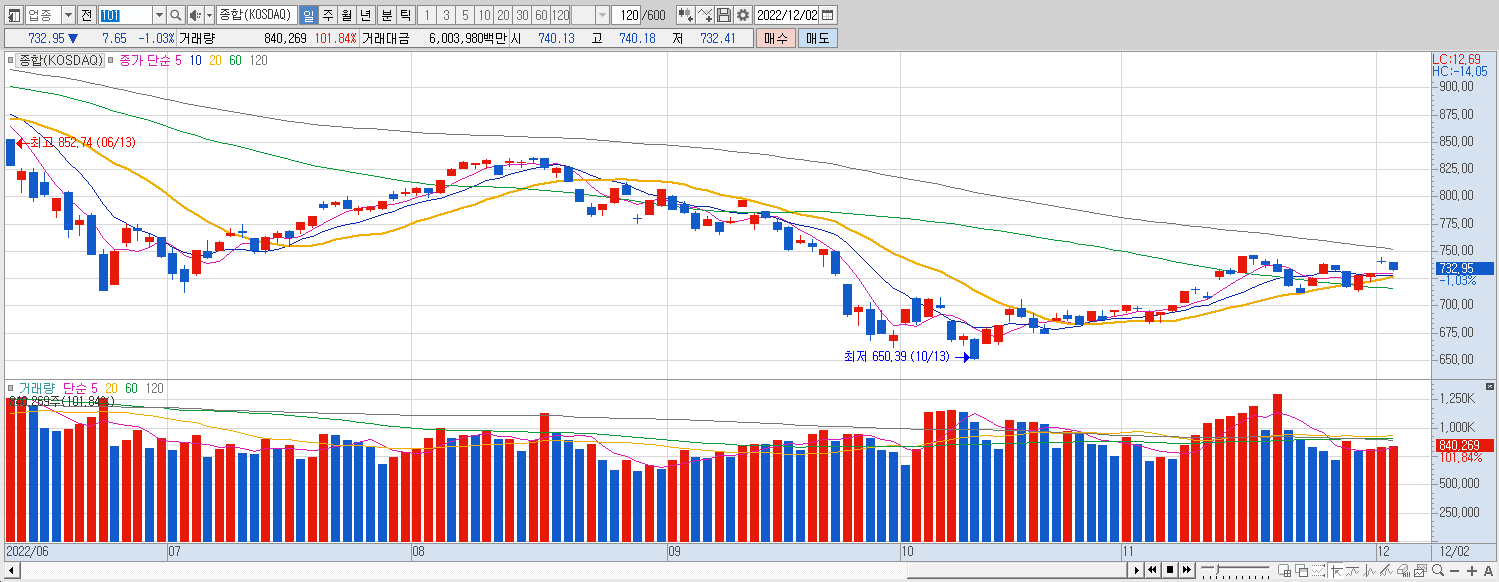Click the speaker sound icon
Viewport: 1499px width, 582px height.
click(195, 15)
